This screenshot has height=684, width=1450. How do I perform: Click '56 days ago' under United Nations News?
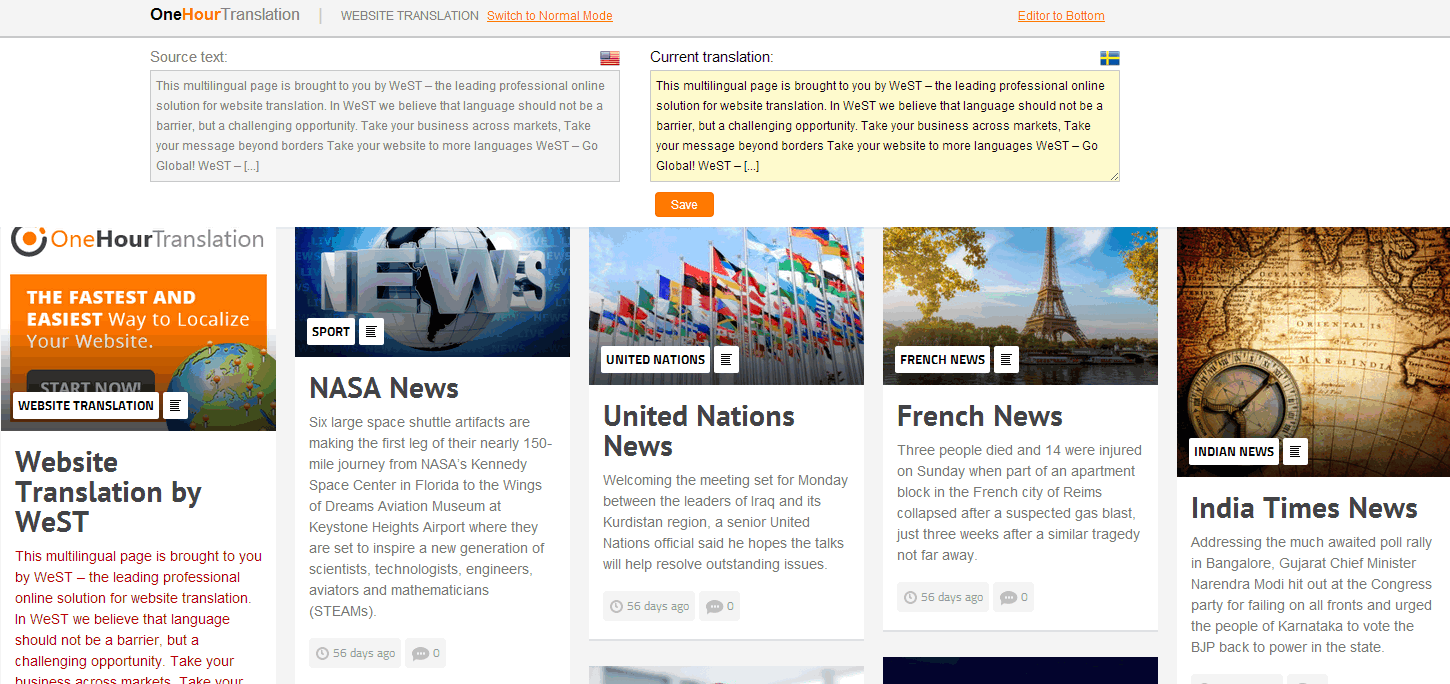658,606
